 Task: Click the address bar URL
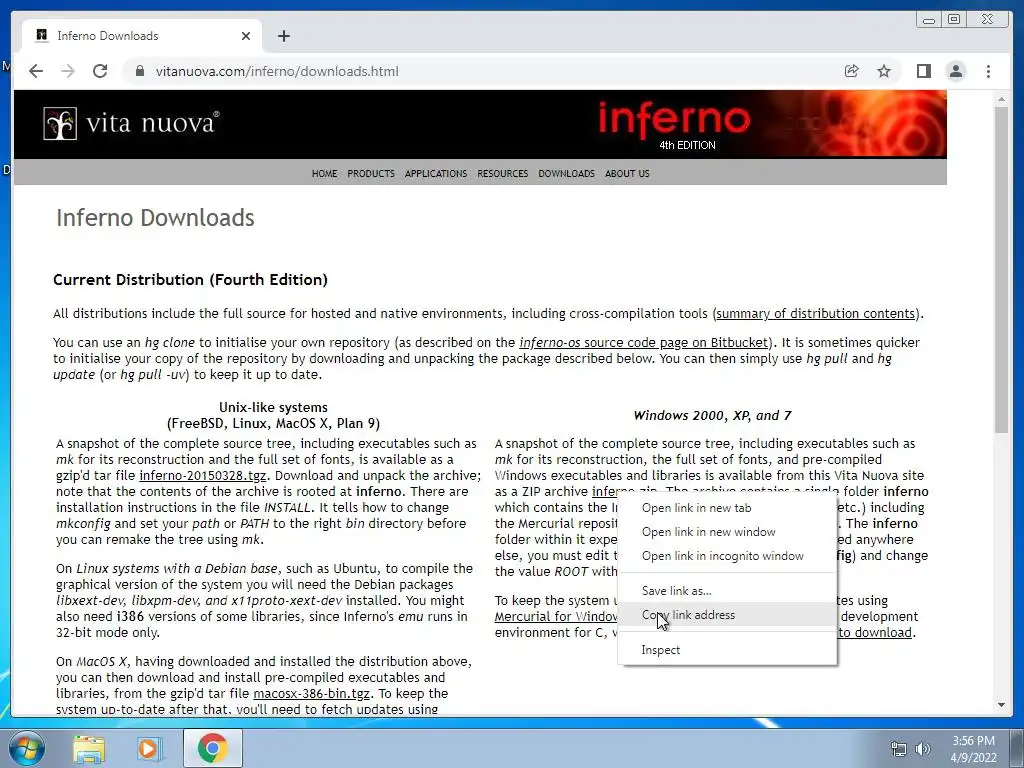pyautogui.click(x=277, y=71)
